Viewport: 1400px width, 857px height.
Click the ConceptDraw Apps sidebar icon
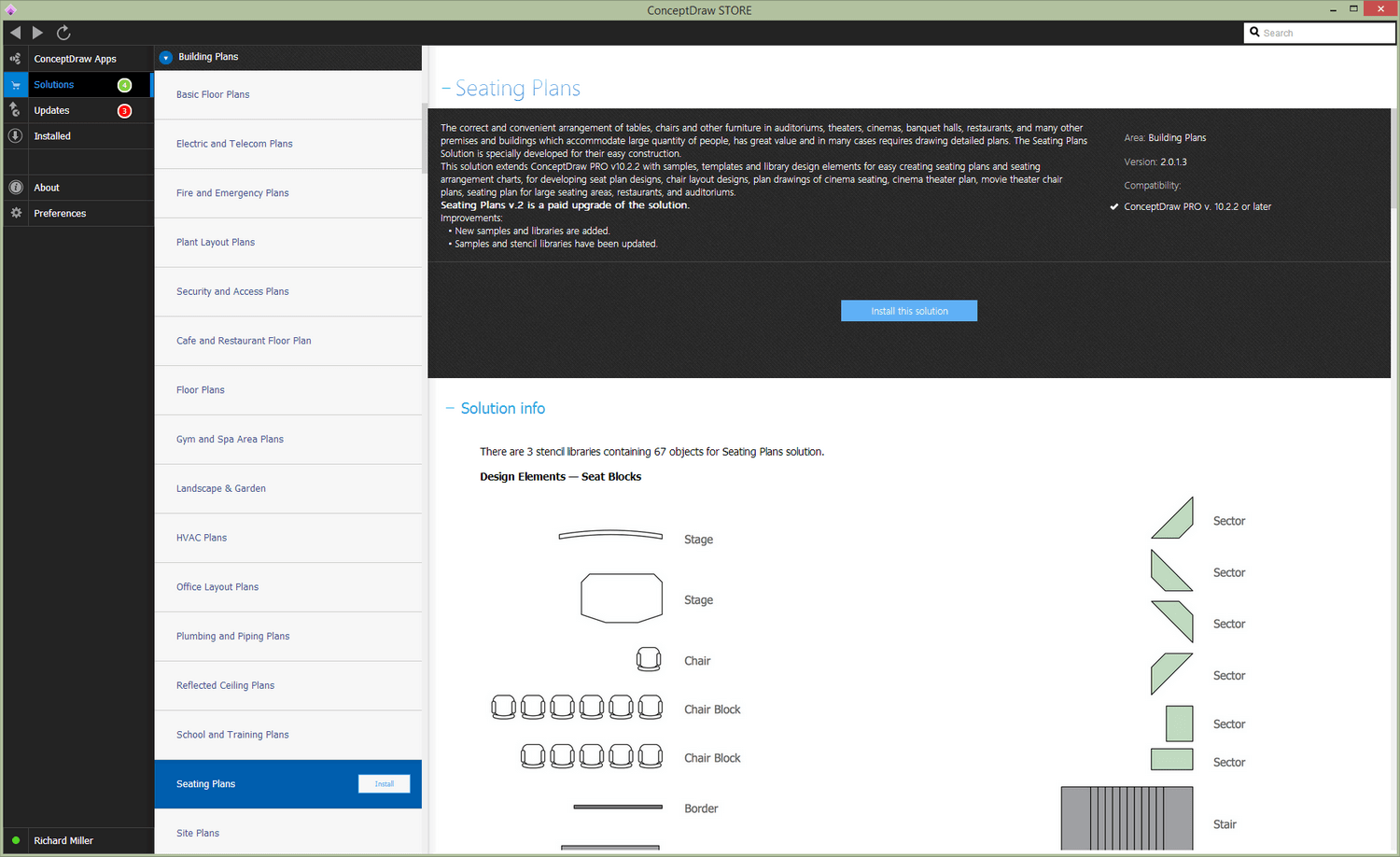pyautogui.click(x=15, y=59)
